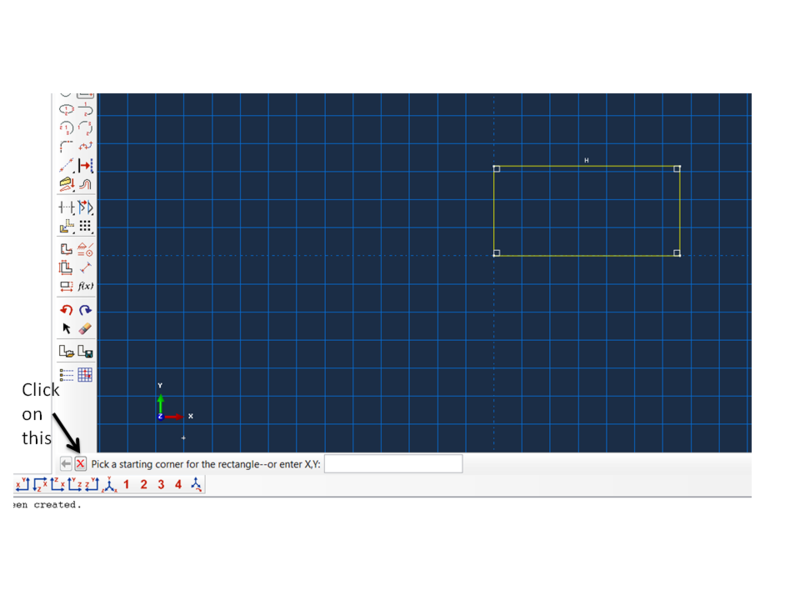Redo the last sketch action

pos(84,310)
